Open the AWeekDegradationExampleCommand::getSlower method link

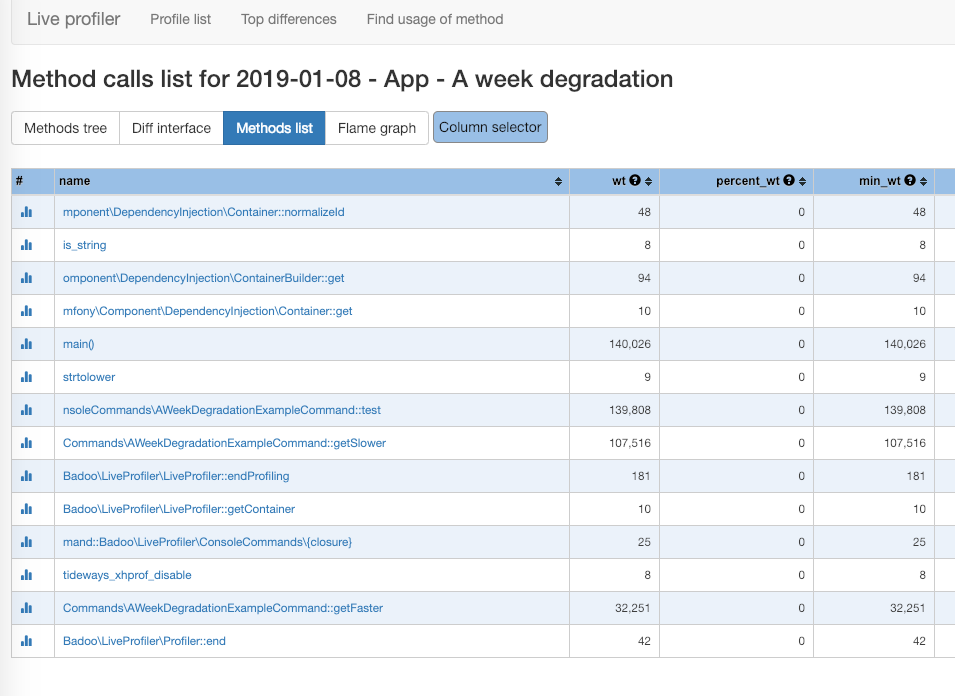[x=224, y=443]
